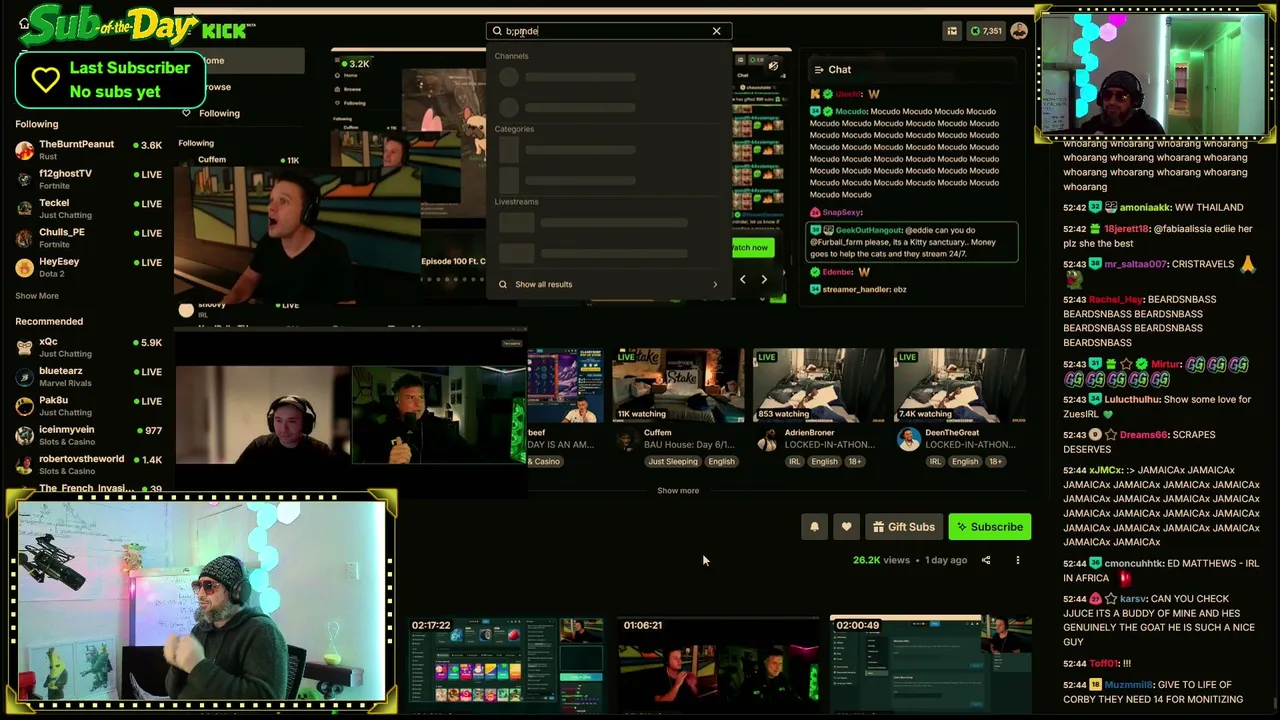This screenshot has width=1280, height=720.
Task: Open the user profile avatar menu
Action: tap(1019, 31)
